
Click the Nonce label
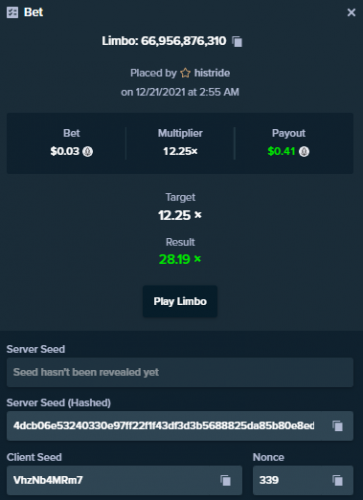268,457
